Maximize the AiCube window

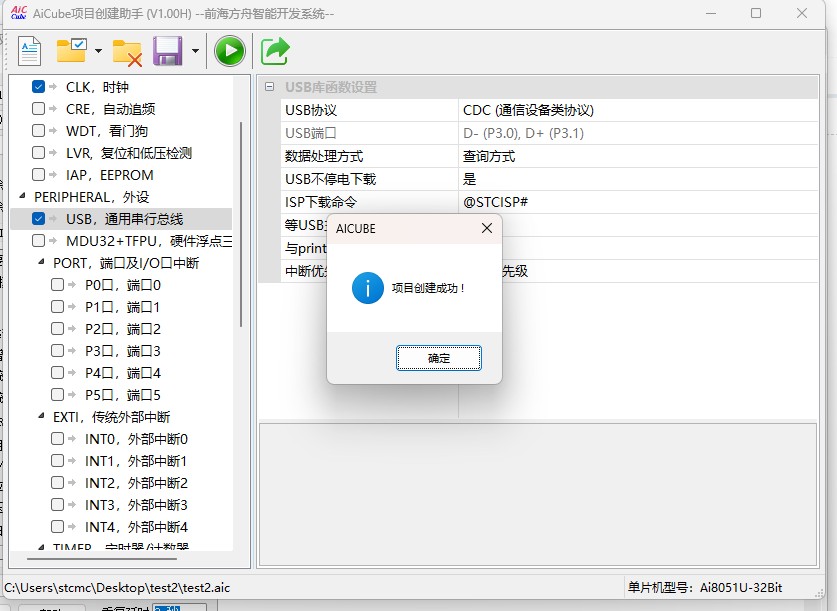pyautogui.click(x=756, y=13)
